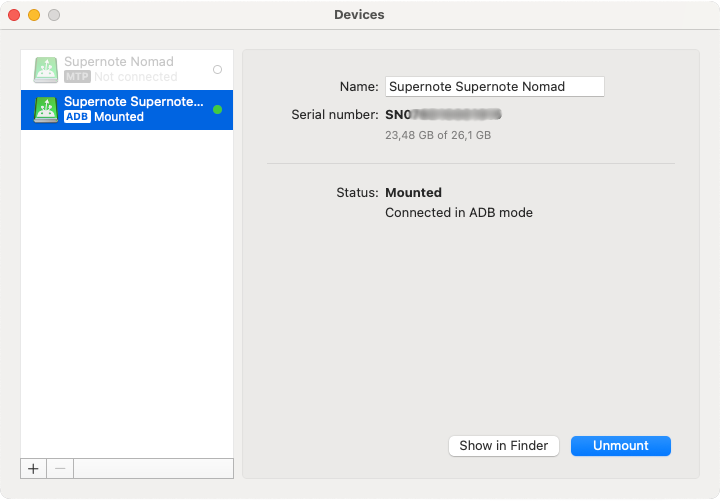This screenshot has height=501, width=720.
Task: Click the 'Devices' window title
Action: pos(359,15)
